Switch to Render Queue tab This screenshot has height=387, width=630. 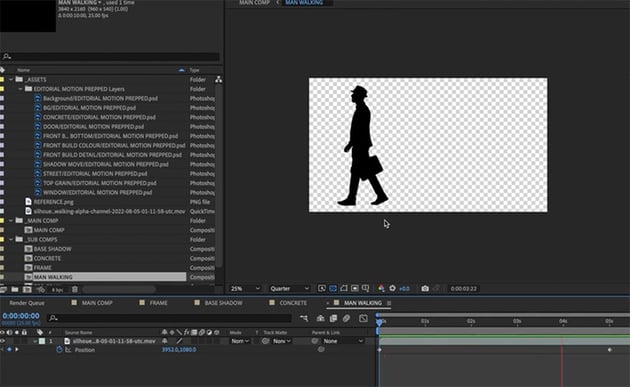coord(27,303)
